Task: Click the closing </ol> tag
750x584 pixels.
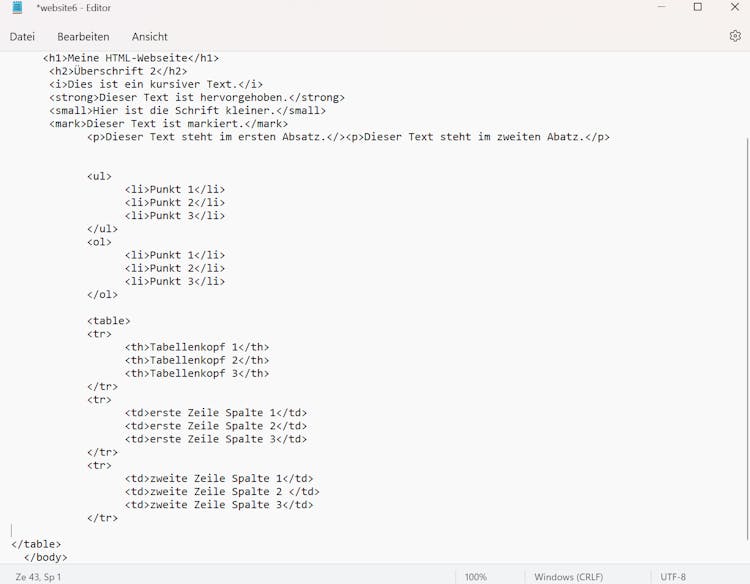Action: [x=102, y=295]
